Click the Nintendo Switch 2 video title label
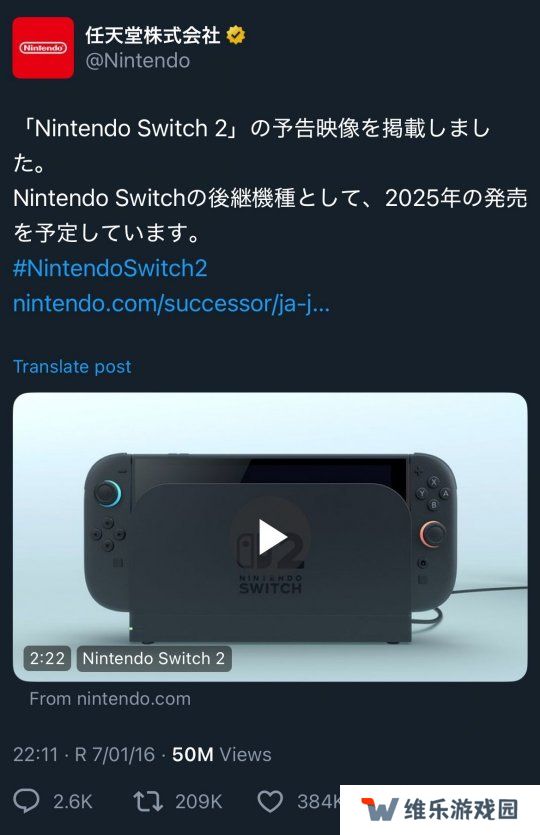This screenshot has height=835, width=540. [154, 658]
